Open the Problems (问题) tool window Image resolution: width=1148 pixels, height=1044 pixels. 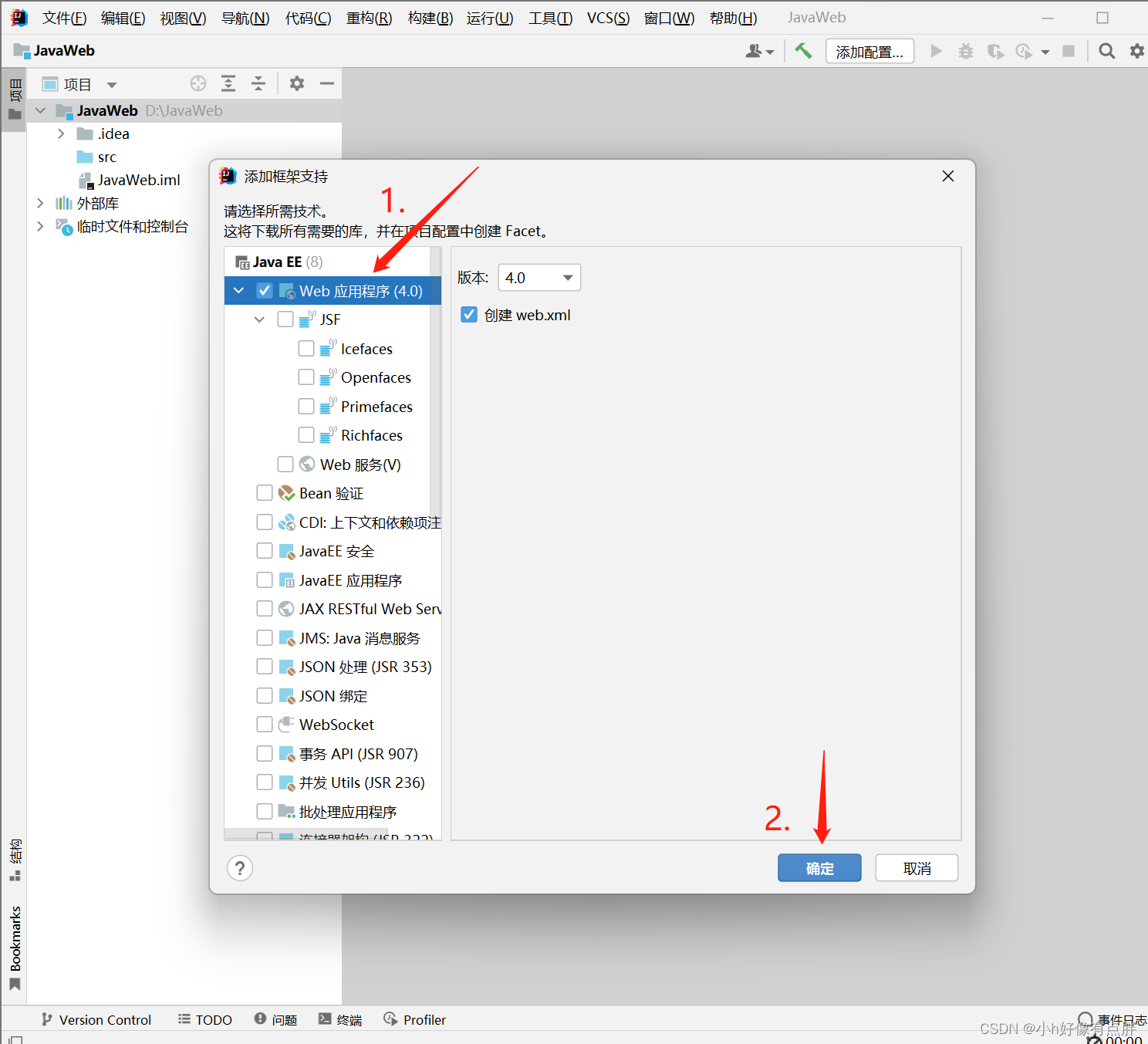coord(275,1020)
